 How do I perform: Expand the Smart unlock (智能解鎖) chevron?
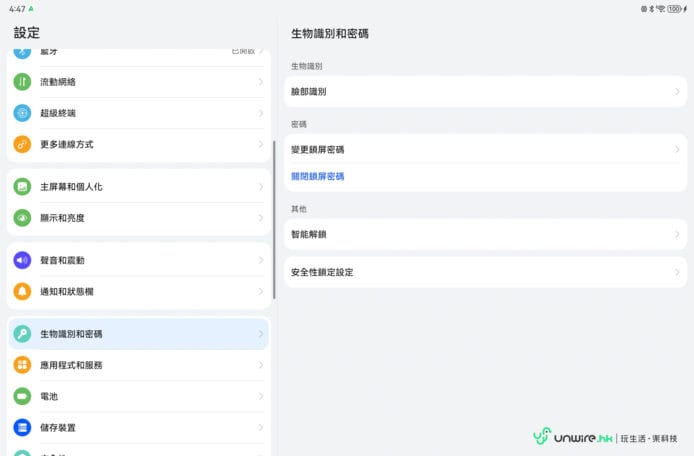(676, 234)
